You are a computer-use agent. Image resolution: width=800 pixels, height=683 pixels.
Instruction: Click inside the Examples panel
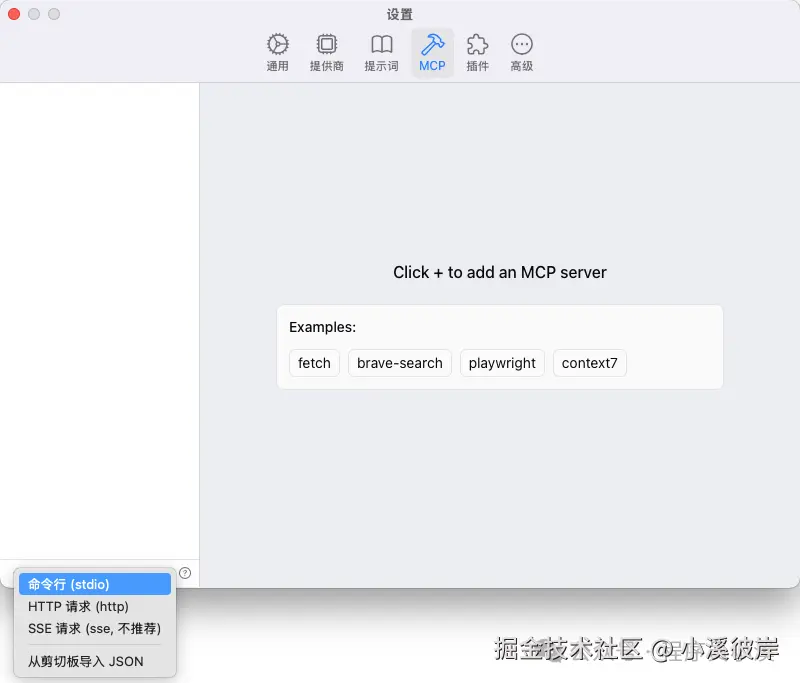(x=500, y=327)
